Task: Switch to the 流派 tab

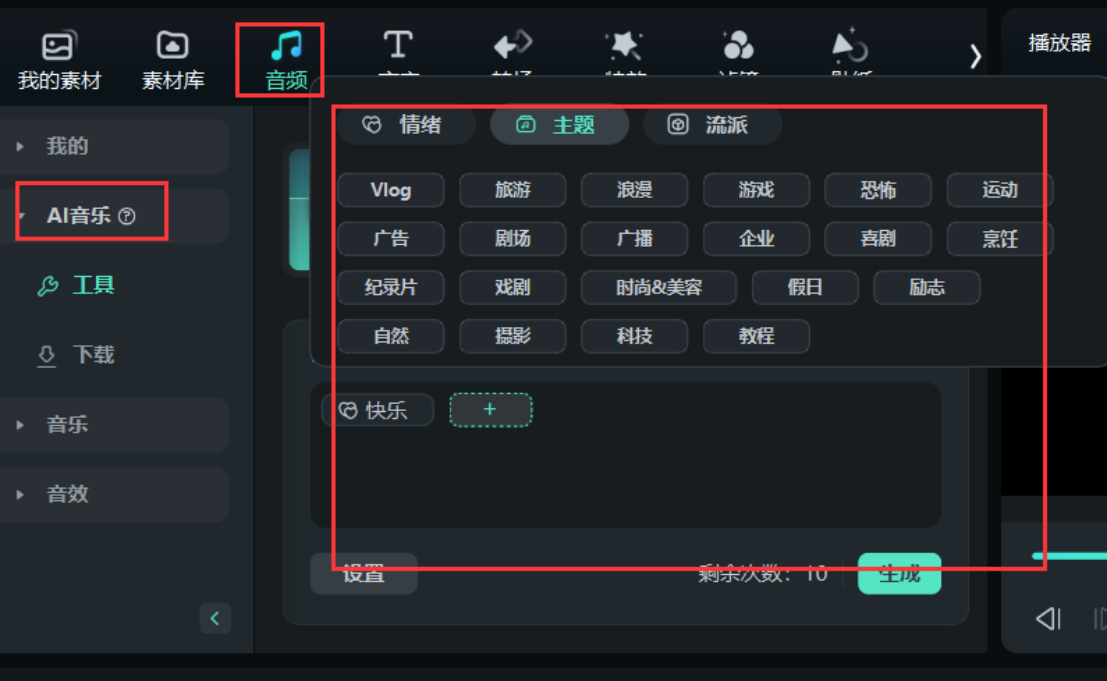Action: pos(712,126)
